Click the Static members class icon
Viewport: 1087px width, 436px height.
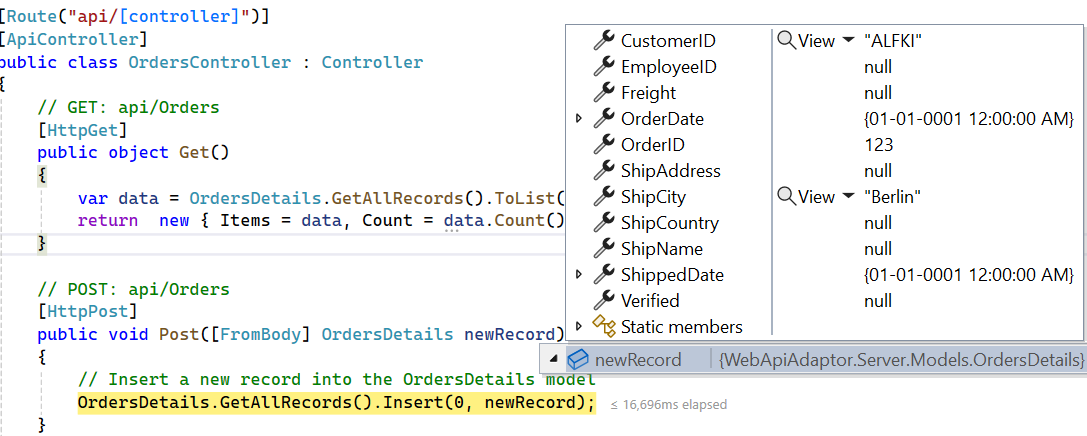pyautogui.click(x=603, y=326)
